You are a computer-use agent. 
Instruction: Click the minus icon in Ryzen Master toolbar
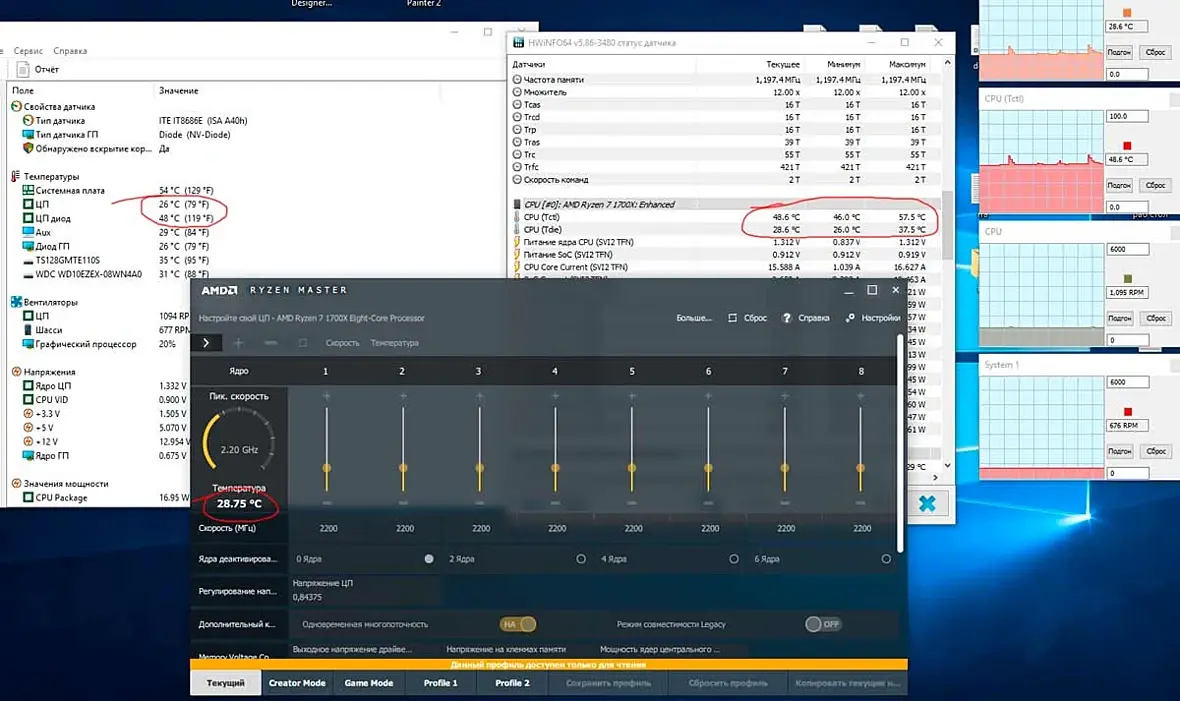271,343
